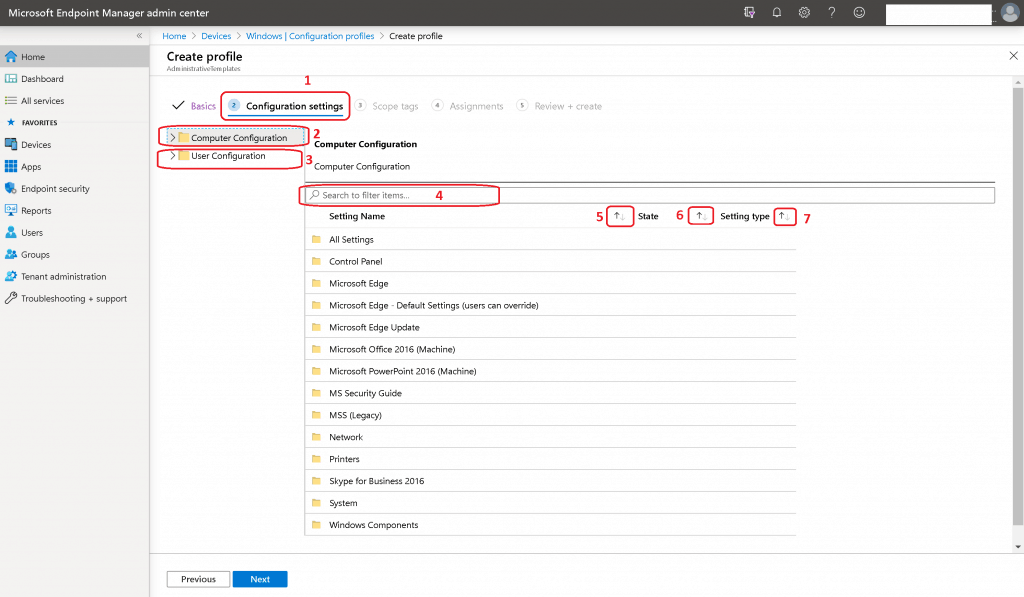This screenshot has height=597, width=1024.
Task: Click the Next button
Action: coord(259,578)
